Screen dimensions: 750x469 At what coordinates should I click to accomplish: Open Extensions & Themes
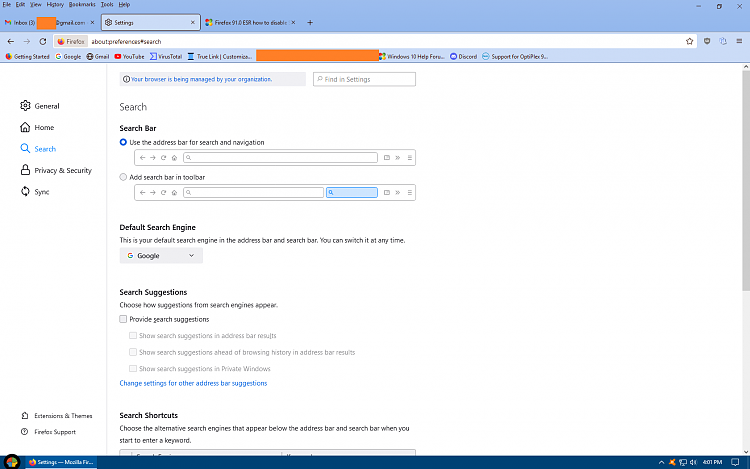pos(57,416)
